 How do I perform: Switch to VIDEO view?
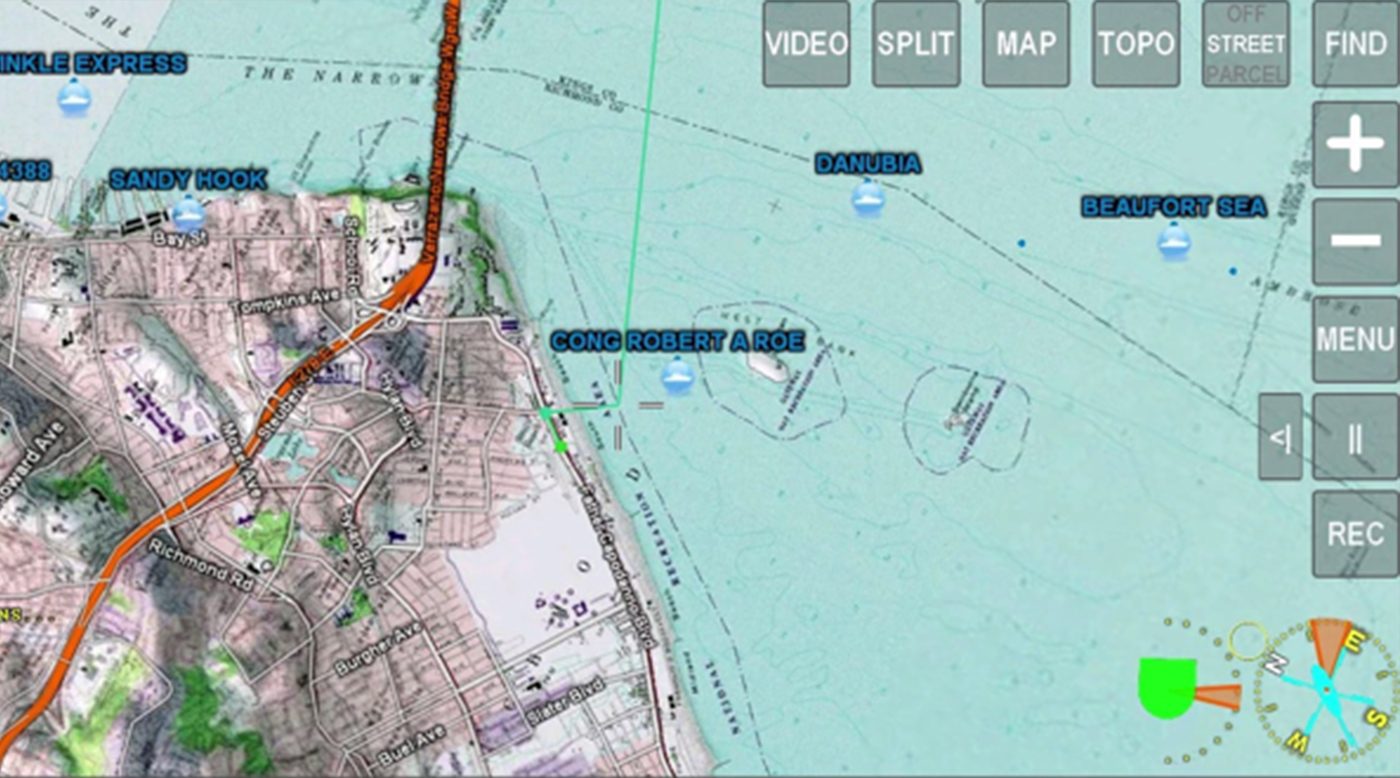[x=806, y=44]
